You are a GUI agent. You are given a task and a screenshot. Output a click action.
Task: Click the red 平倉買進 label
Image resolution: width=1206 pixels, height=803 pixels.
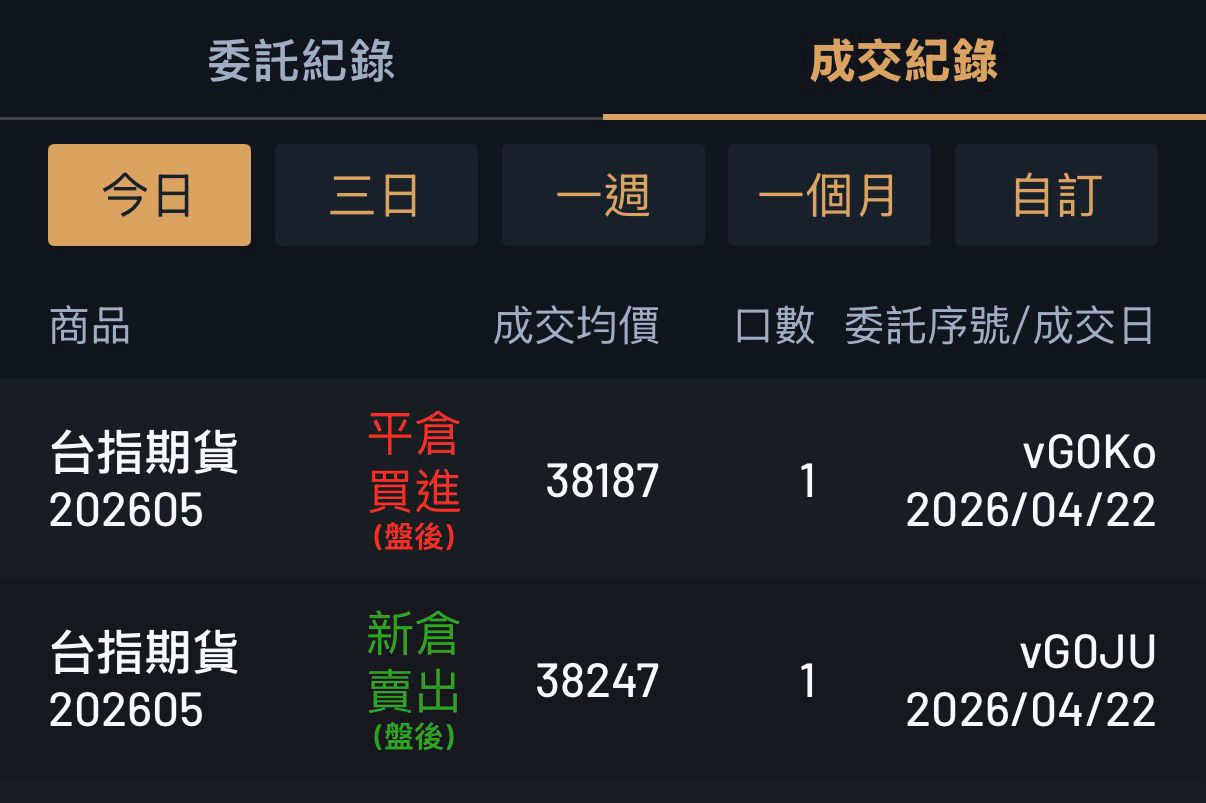[x=413, y=463]
